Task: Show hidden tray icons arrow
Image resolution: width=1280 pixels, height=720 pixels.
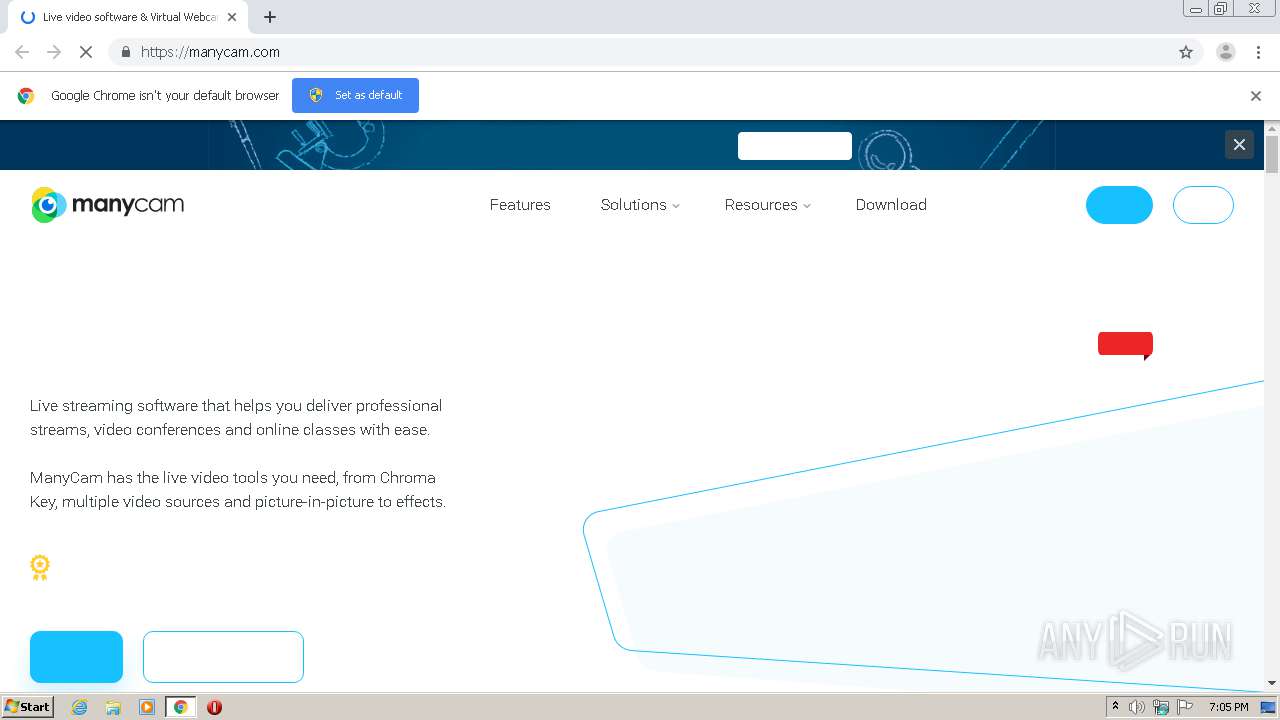Action: [1115, 707]
